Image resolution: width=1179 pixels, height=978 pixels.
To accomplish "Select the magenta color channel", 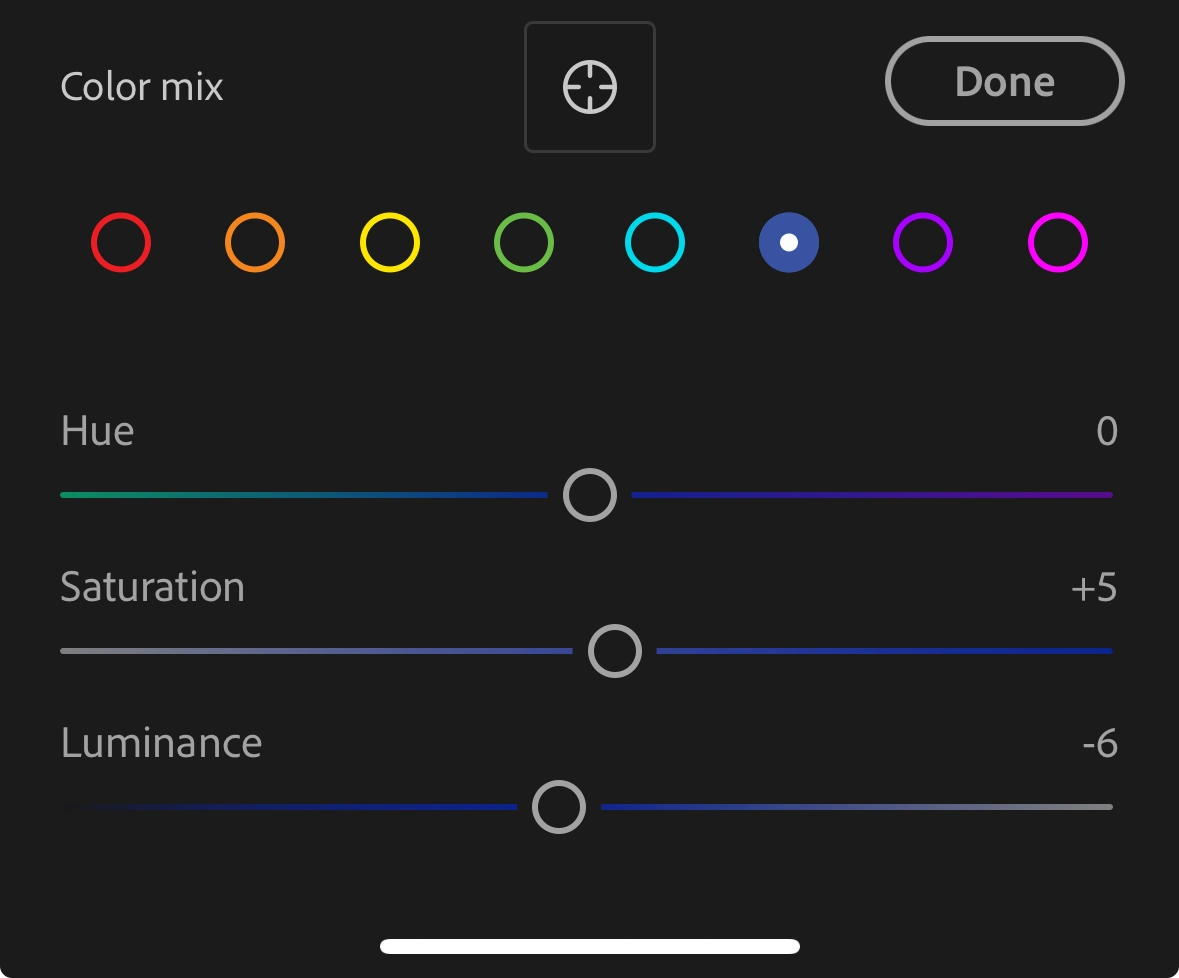I will (1057, 242).
